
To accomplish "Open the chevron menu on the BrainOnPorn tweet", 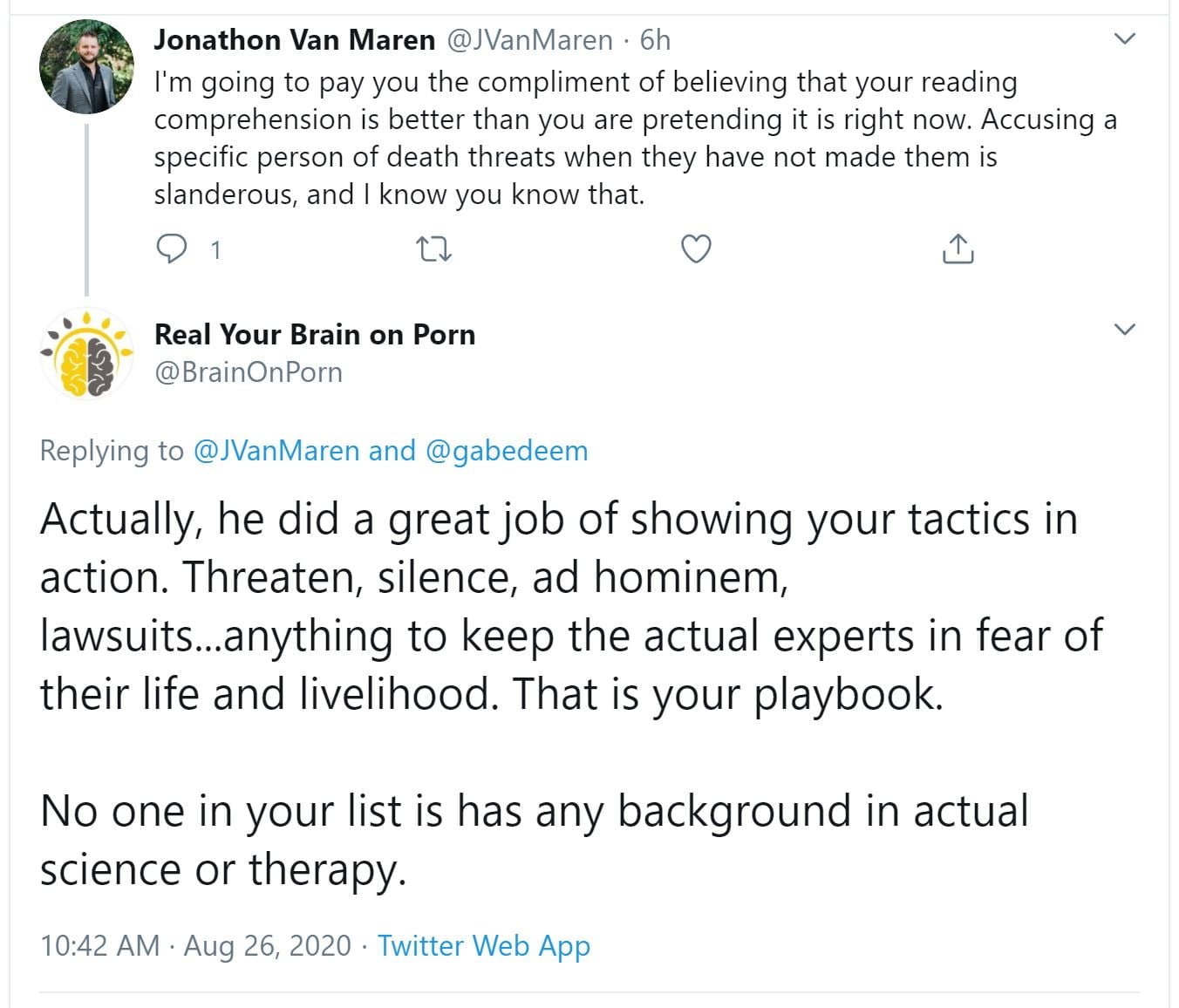I will click(x=1126, y=330).
